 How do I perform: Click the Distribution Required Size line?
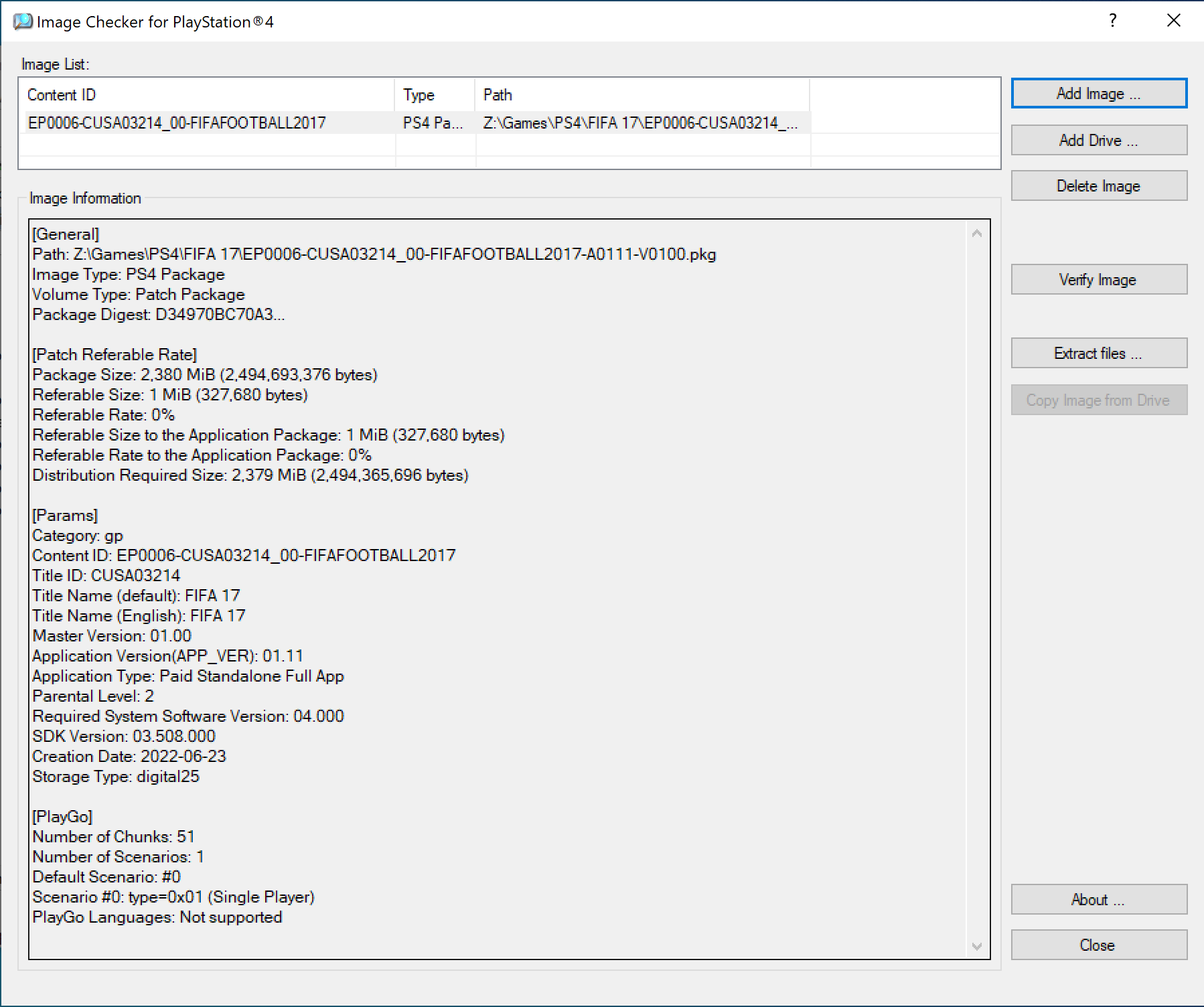(x=250, y=475)
